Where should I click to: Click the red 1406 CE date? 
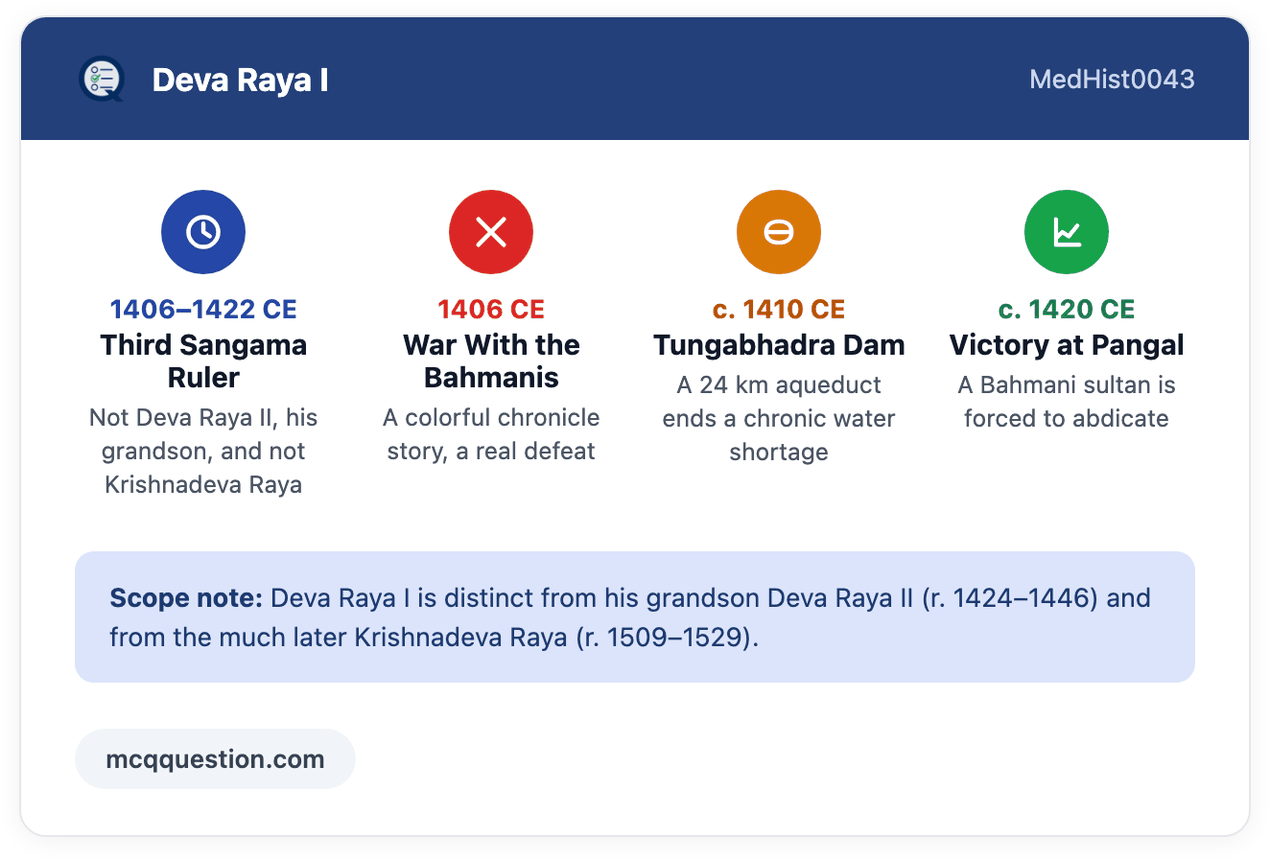[x=491, y=309]
